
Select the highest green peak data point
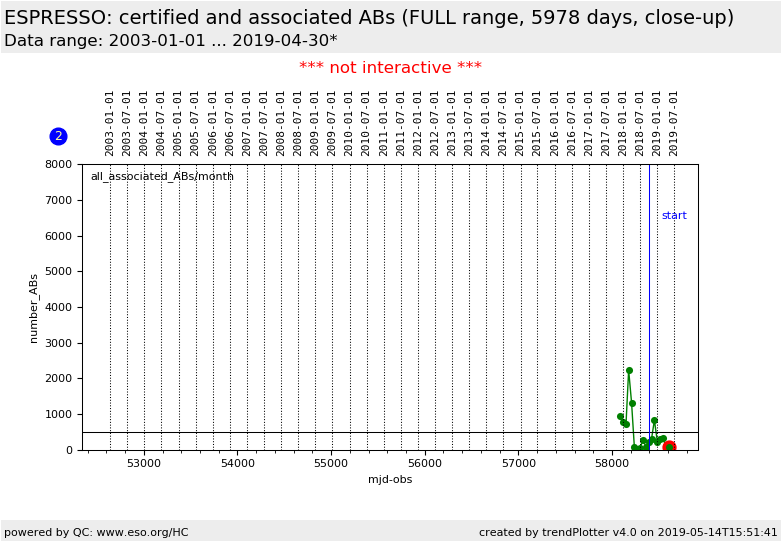click(629, 370)
